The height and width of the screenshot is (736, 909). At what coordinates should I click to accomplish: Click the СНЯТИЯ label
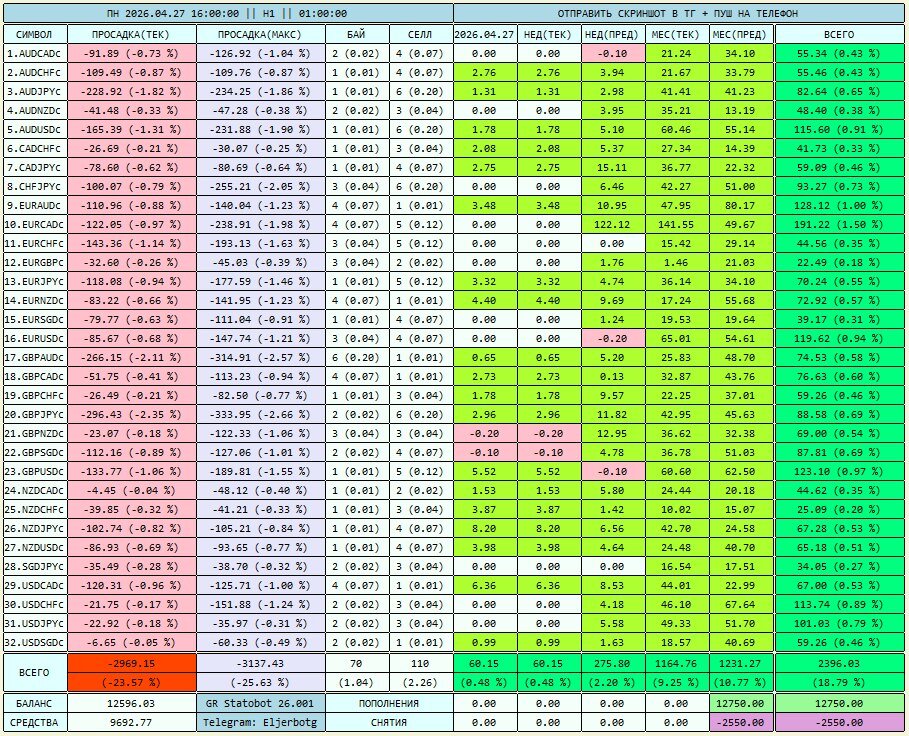389,723
